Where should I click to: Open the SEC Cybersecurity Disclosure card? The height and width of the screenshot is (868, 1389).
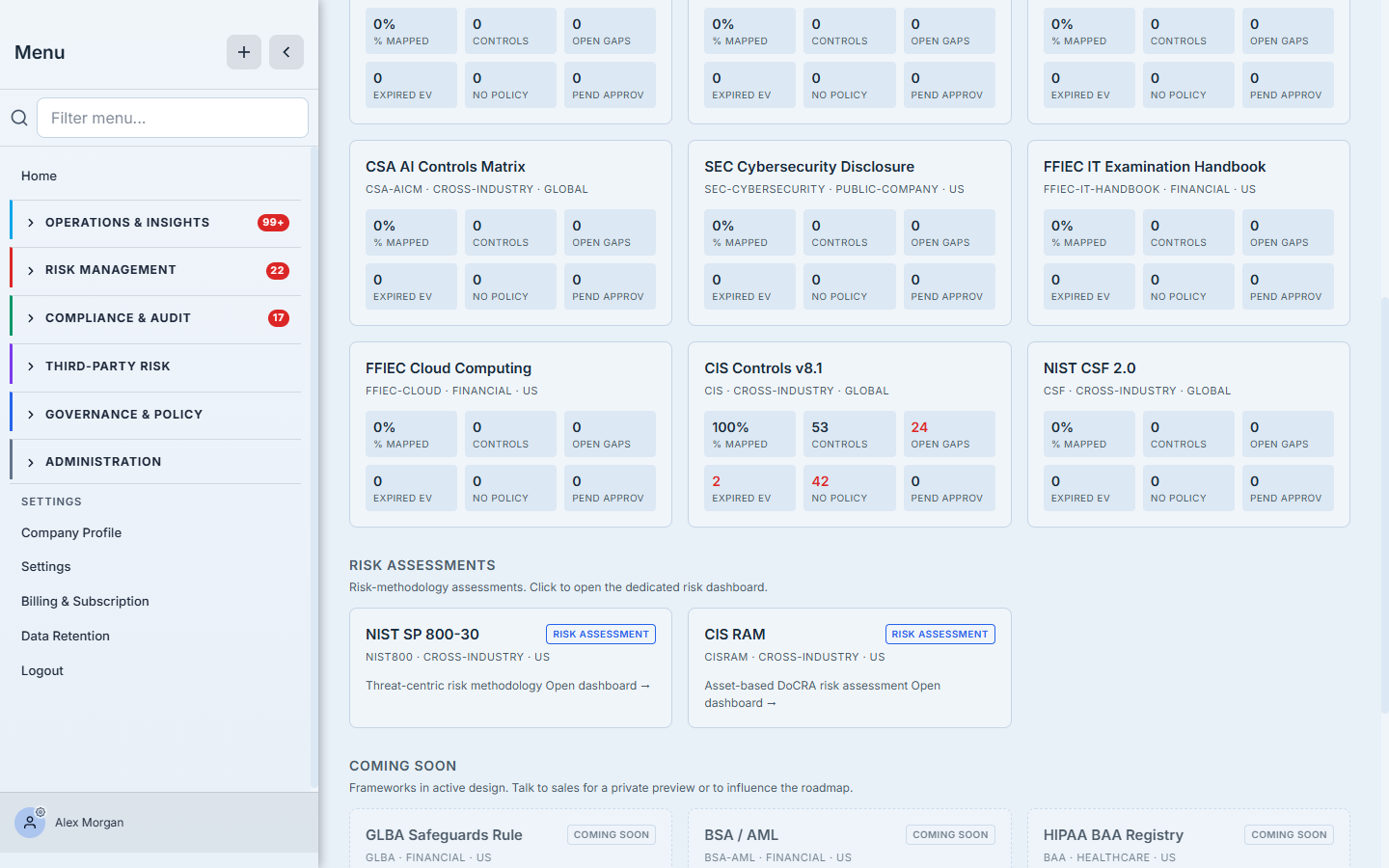pos(849,232)
